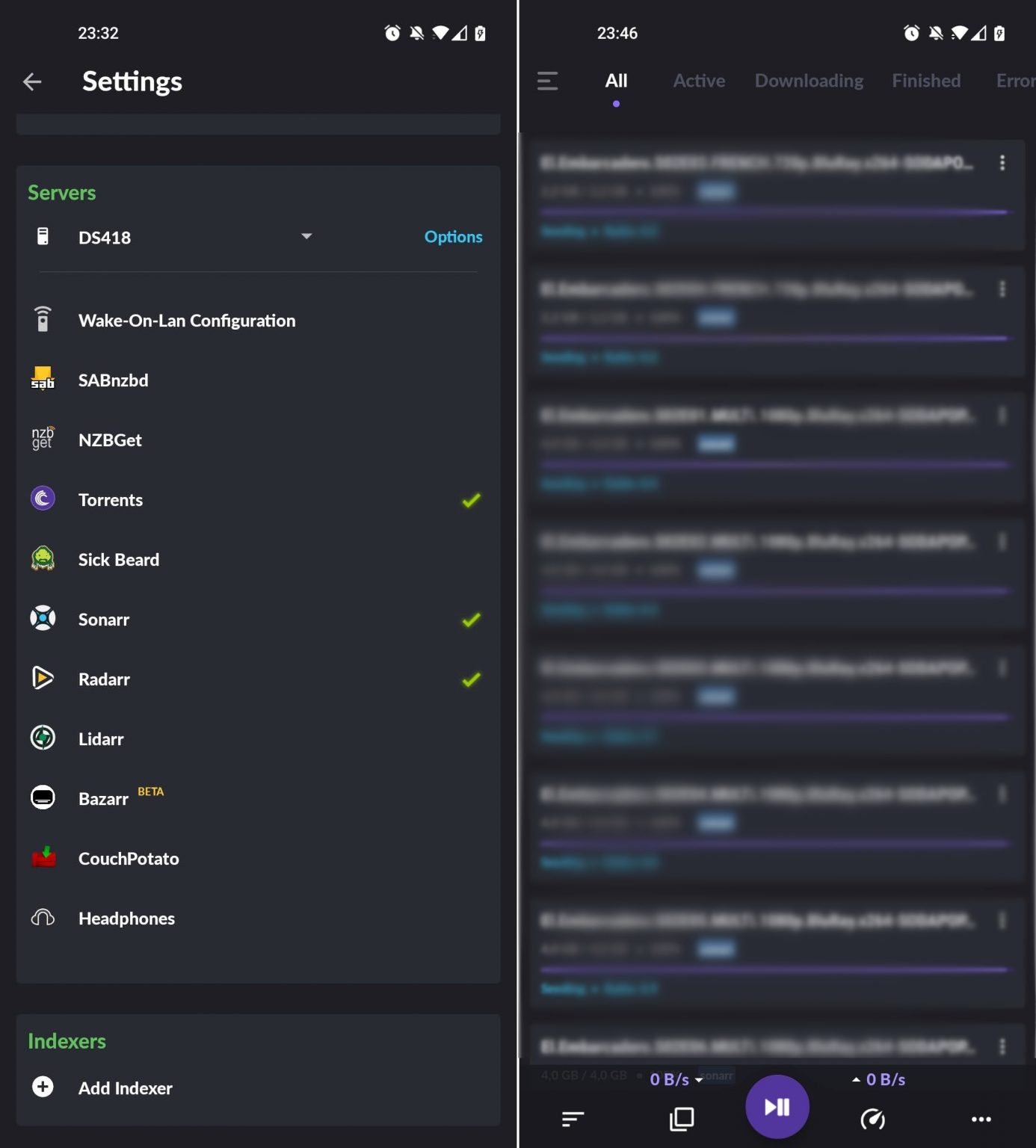Tap the Headphones icon
Viewport: 1036px width, 1148px height.
43,917
